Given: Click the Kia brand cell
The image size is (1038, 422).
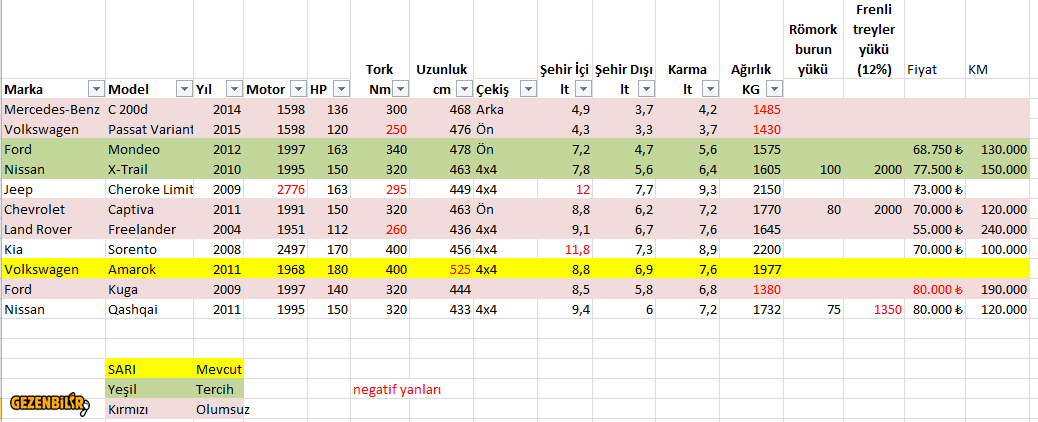Looking at the screenshot, I should [53, 250].
